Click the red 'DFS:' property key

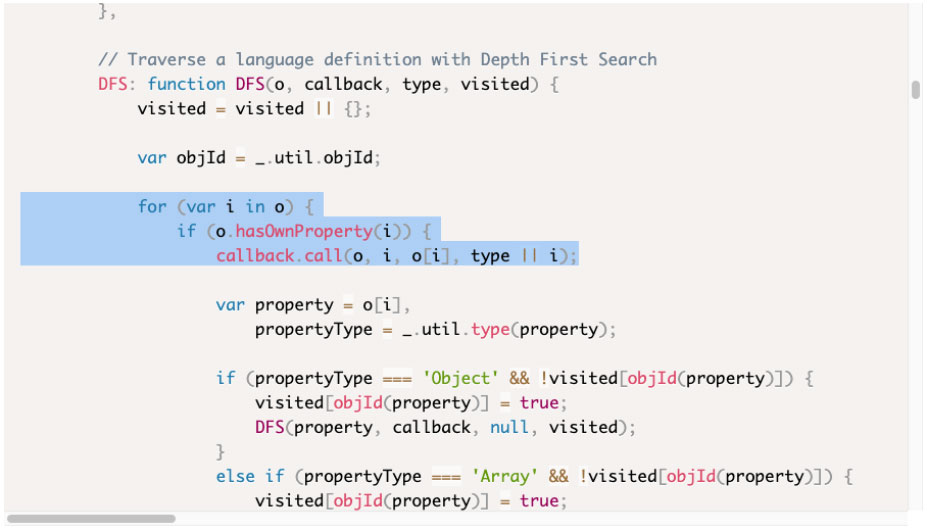tap(116, 84)
